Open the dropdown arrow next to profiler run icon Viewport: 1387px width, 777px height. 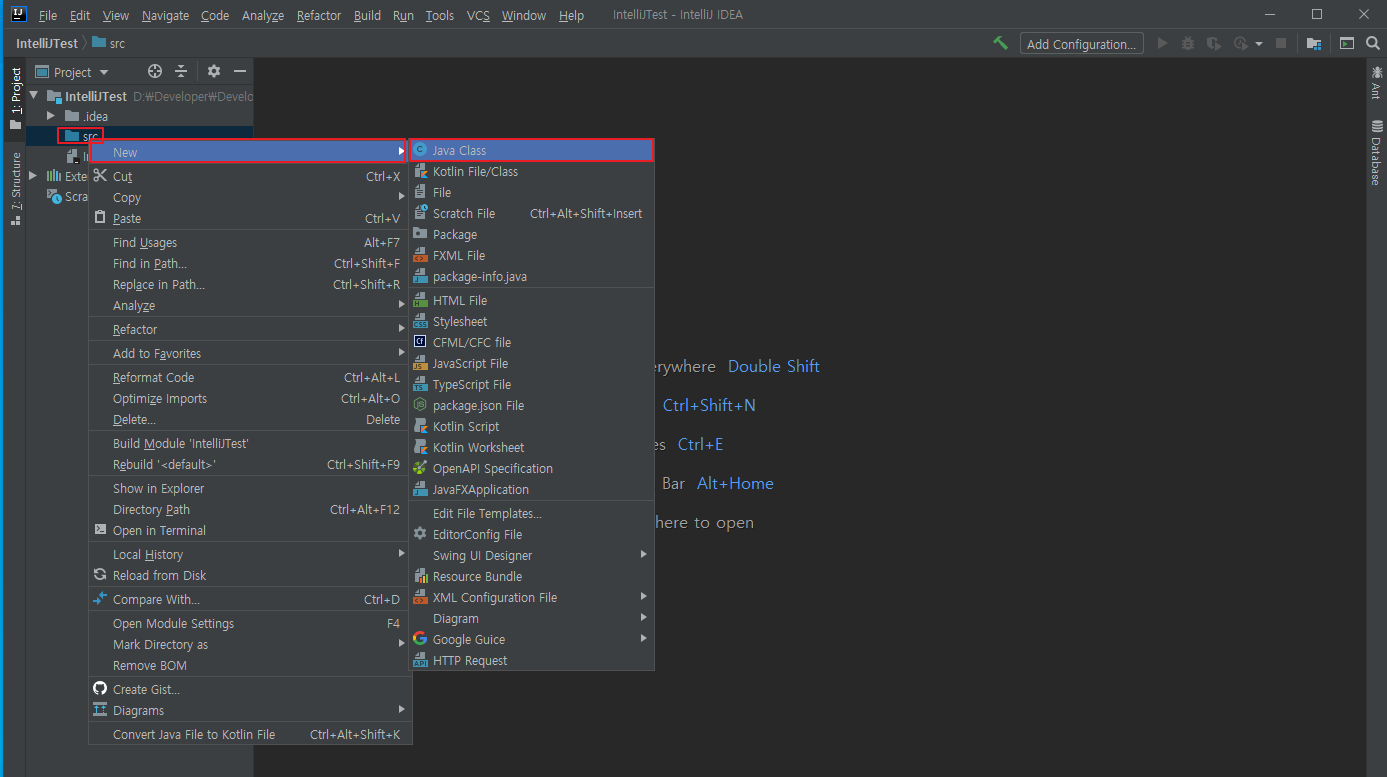pyautogui.click(x=1259, y=44)
